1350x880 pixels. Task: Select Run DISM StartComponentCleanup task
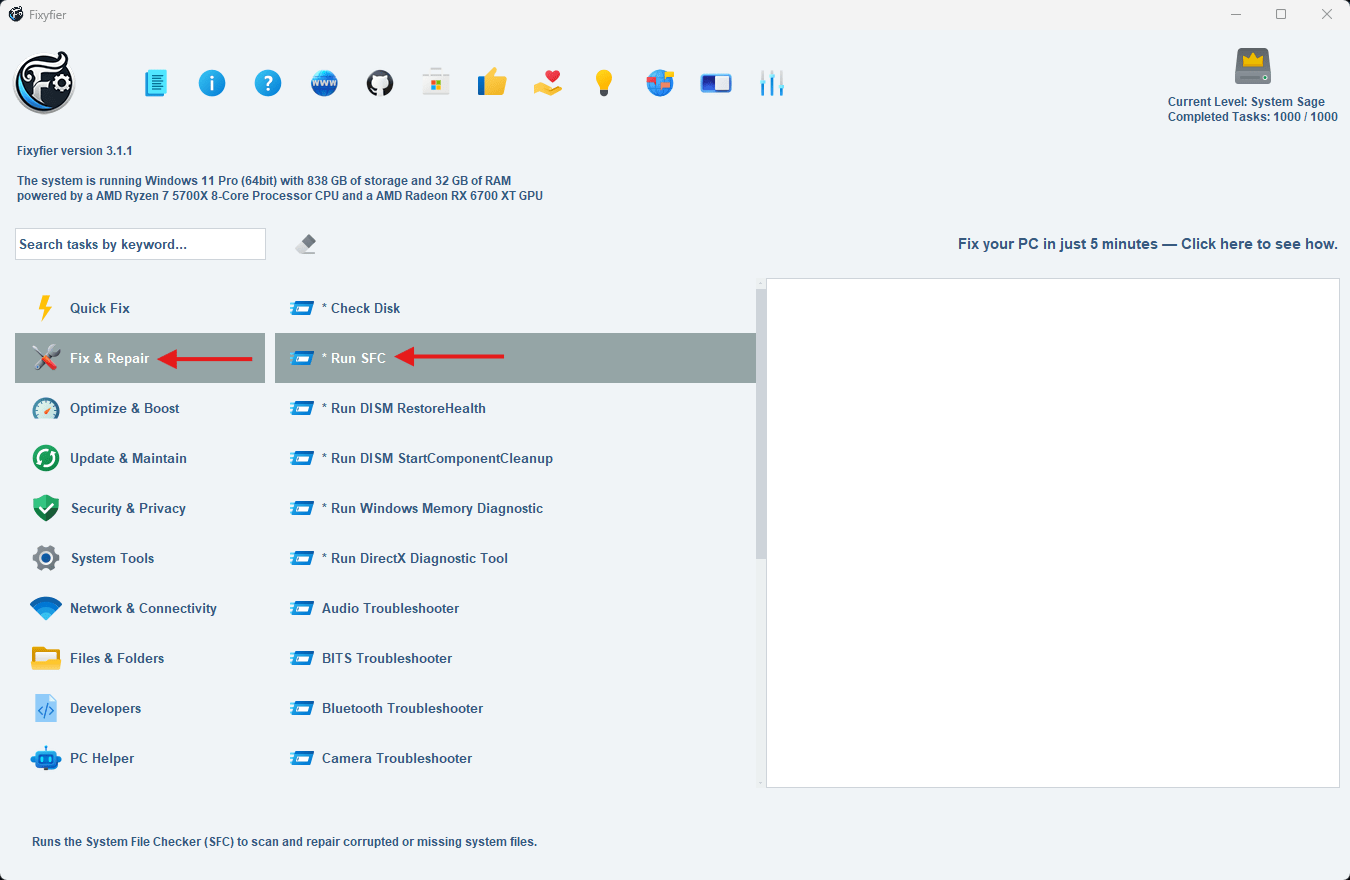[515, 458]
